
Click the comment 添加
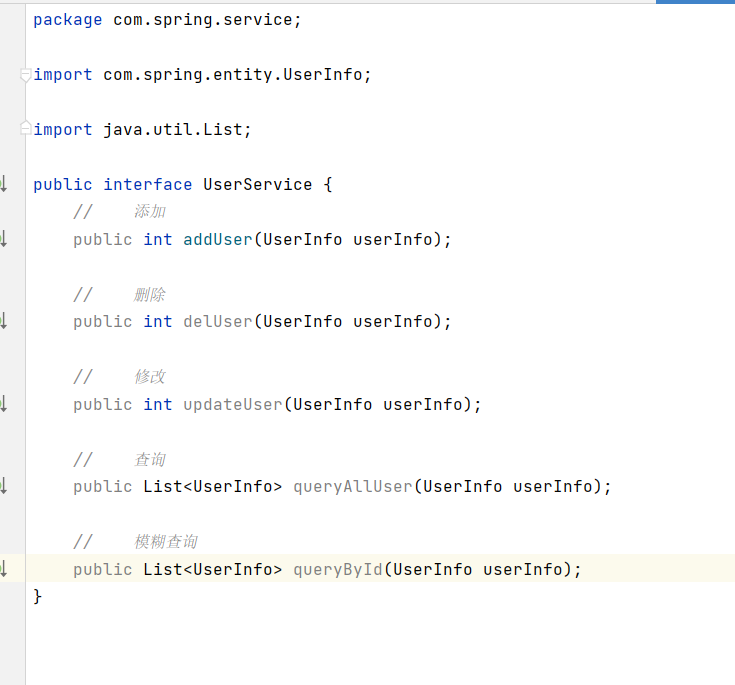(x=150, y=211)
